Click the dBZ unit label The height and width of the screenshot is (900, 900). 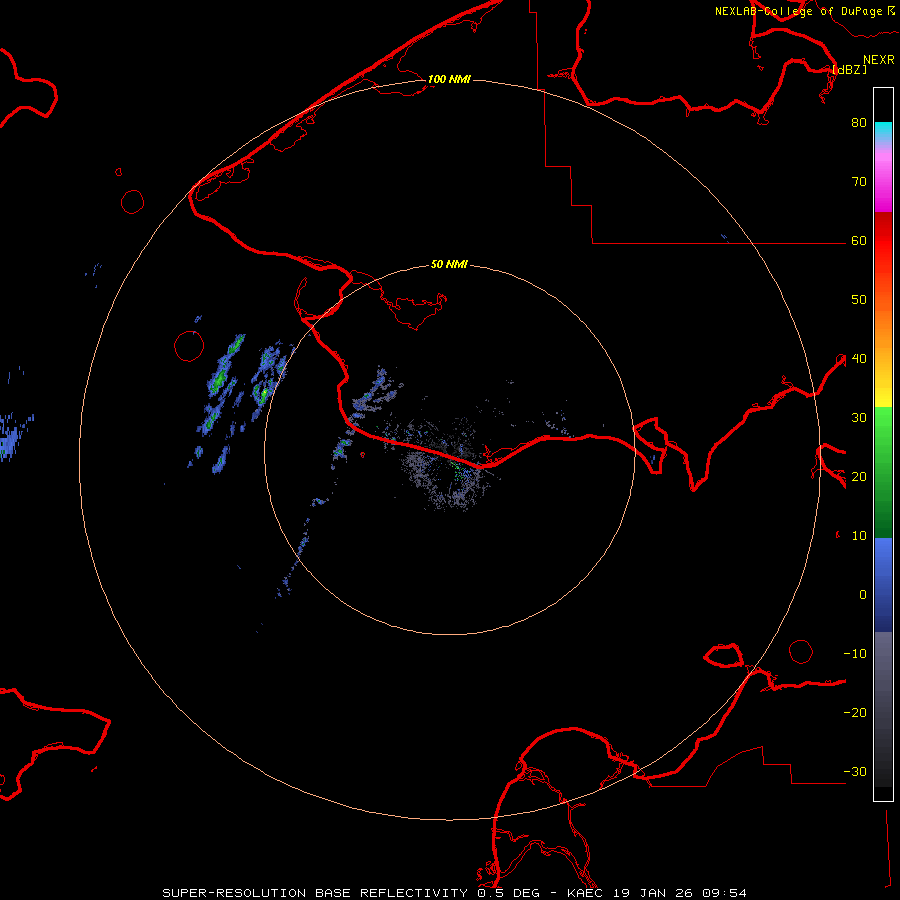[x=849, y=69]
